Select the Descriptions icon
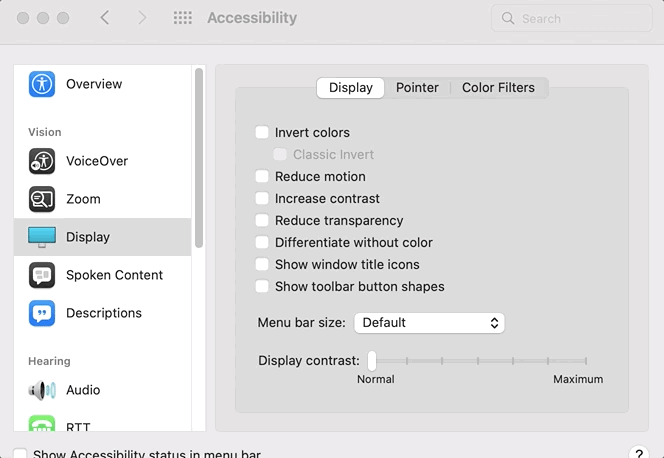The height and width of the screenshot is (458, 664). coord(42,313)
